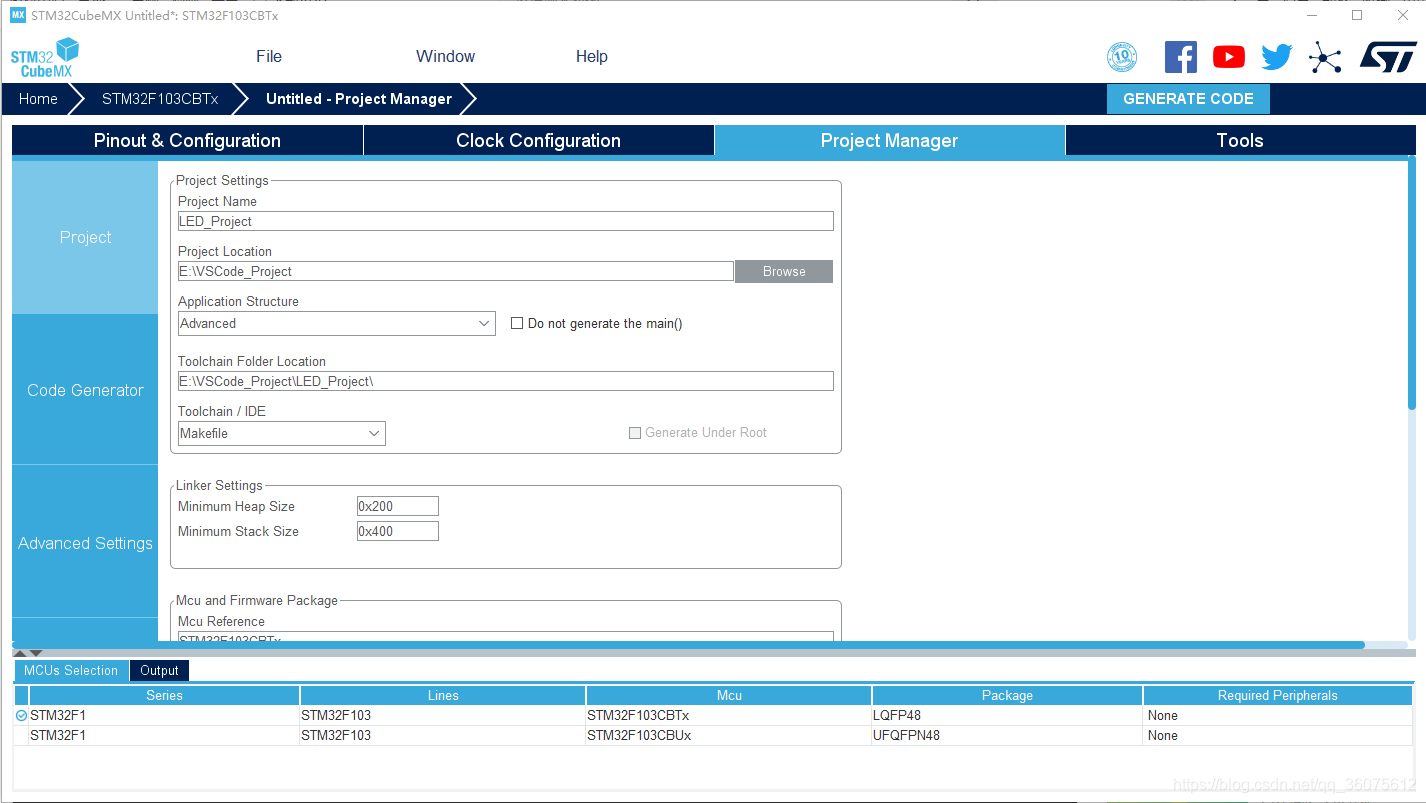
Task: Click STM32F1 Series cell in UFQFPN48 row
Action: [x=164, y=735]
